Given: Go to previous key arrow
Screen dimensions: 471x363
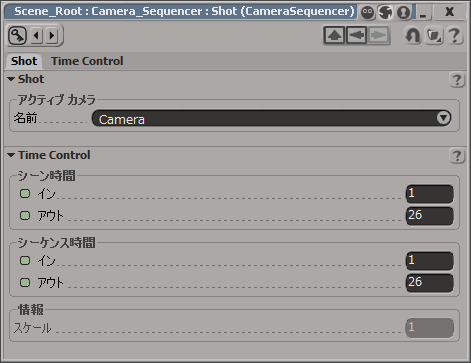Looking at the screenshot, I should pyautogui.click(x=37, y=35).
